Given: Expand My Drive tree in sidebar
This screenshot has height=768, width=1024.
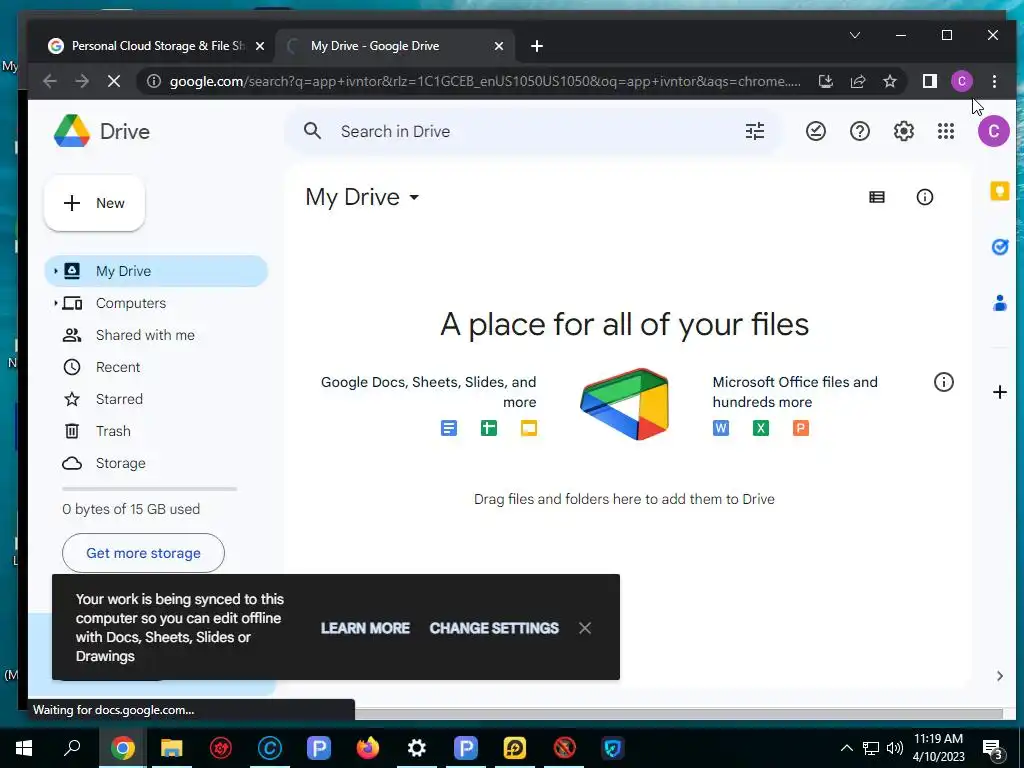Looking at the screenshot, I should (x=56, y=271).
